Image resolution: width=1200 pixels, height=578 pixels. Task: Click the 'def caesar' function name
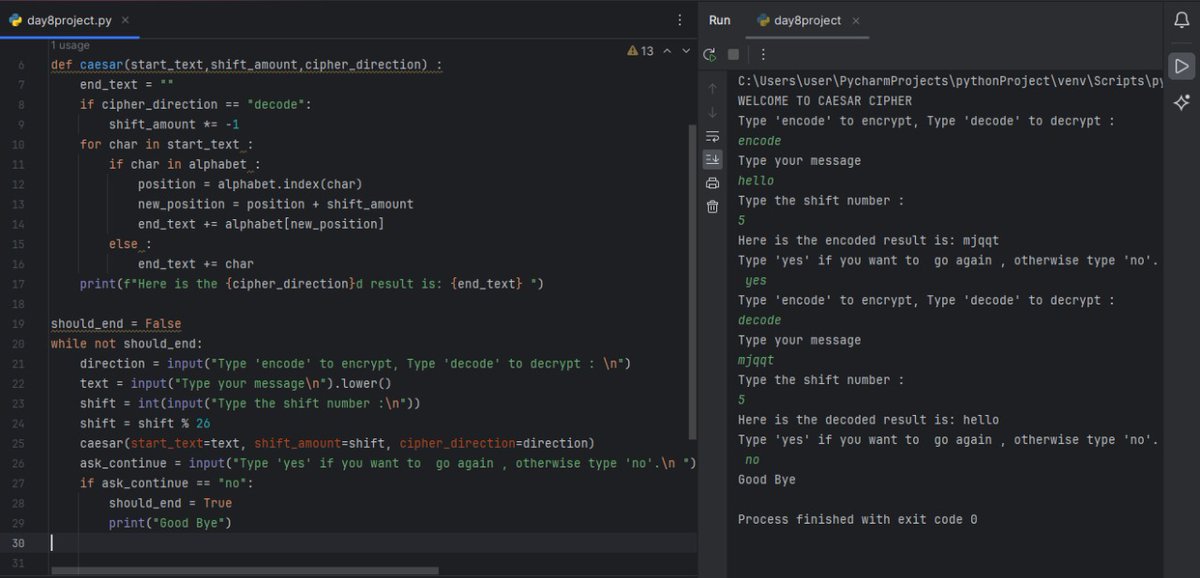pos(101,65)
